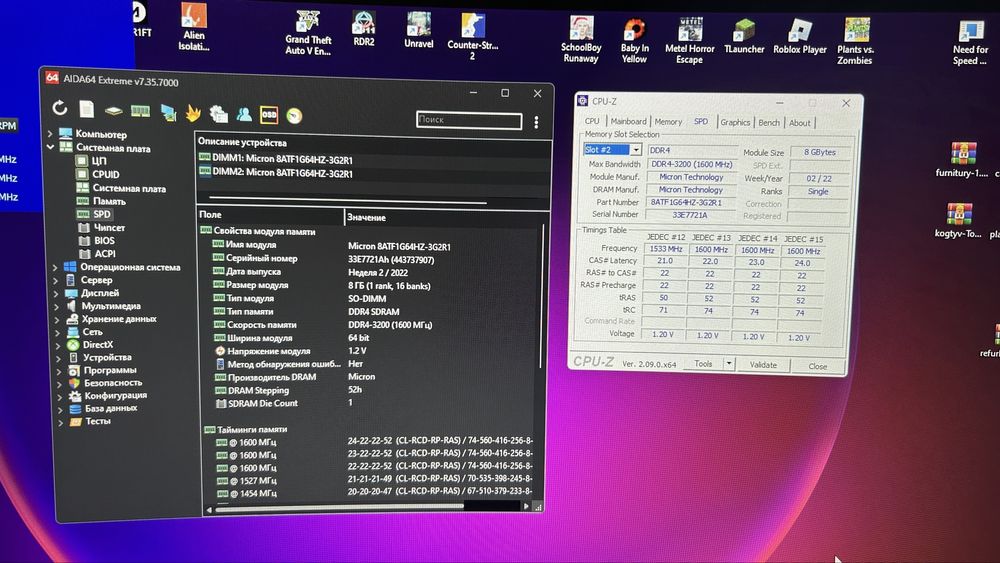This screenshot has height=563, width=1000.
Task: Select the ЦП item in the tree
Action: tap(92, 161)
